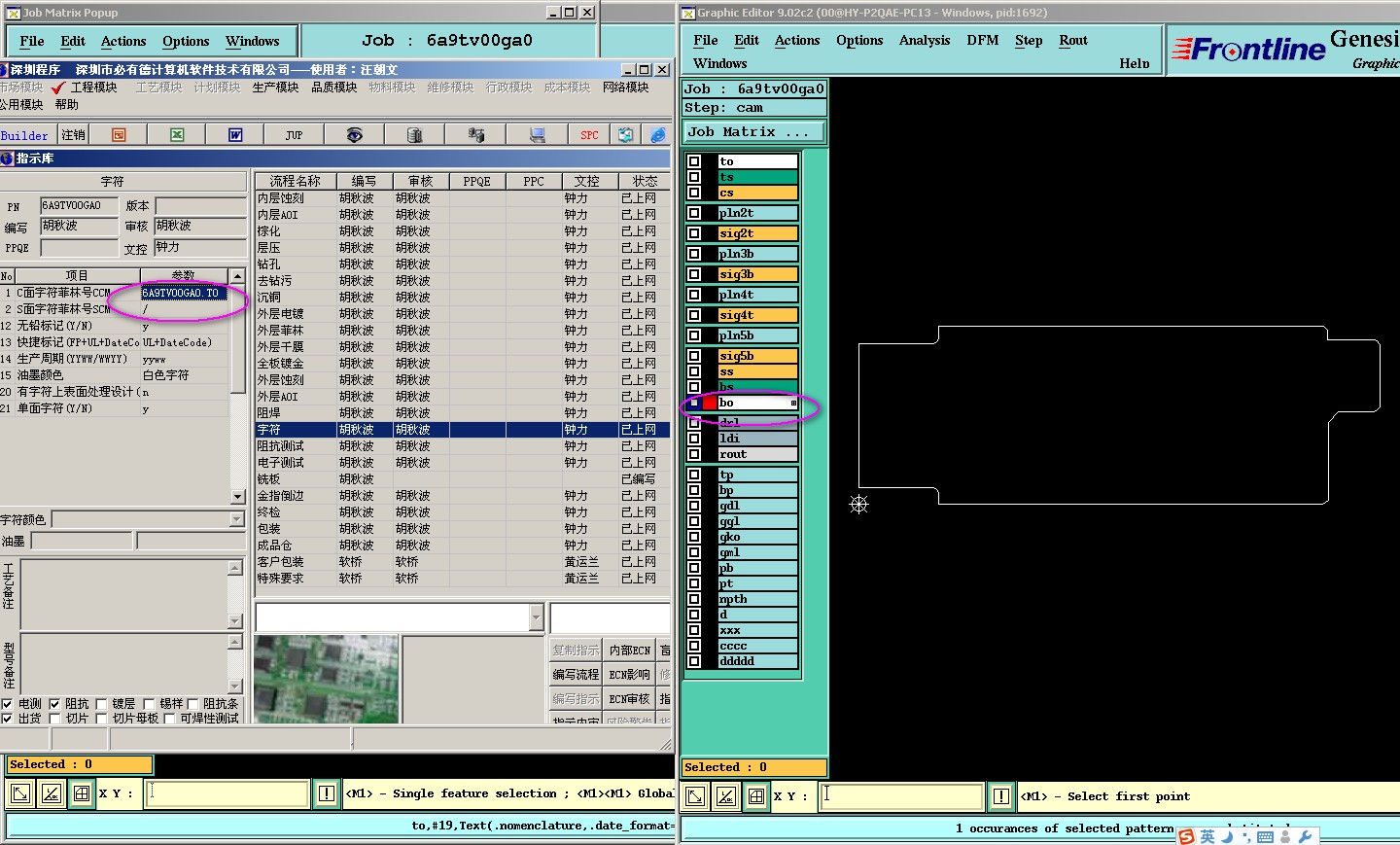This screenshot has height=845, width=1400.
Task: Toggle visibility box of the 'to' layer
Action: [x=694, y=161]
